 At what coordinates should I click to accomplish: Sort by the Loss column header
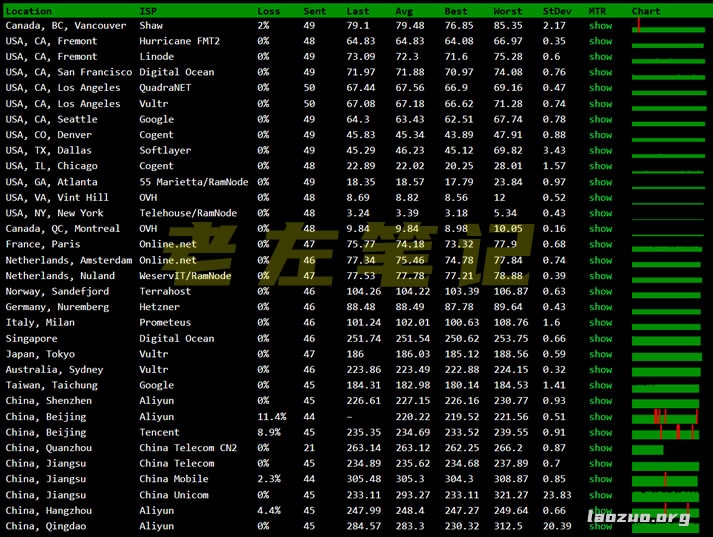coord(268,11)
